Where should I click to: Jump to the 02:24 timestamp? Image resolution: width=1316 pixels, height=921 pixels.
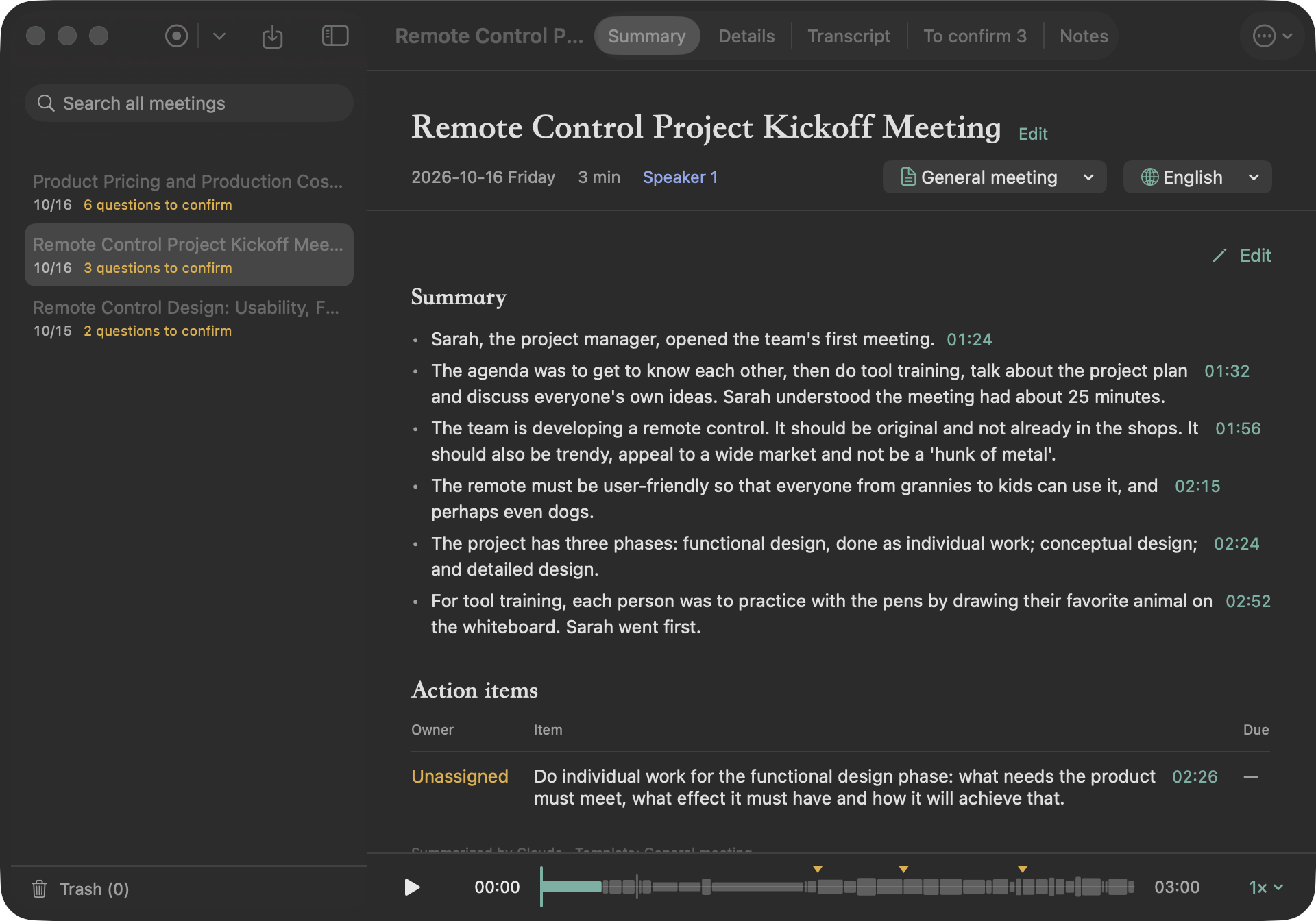tap(1236, 543)
